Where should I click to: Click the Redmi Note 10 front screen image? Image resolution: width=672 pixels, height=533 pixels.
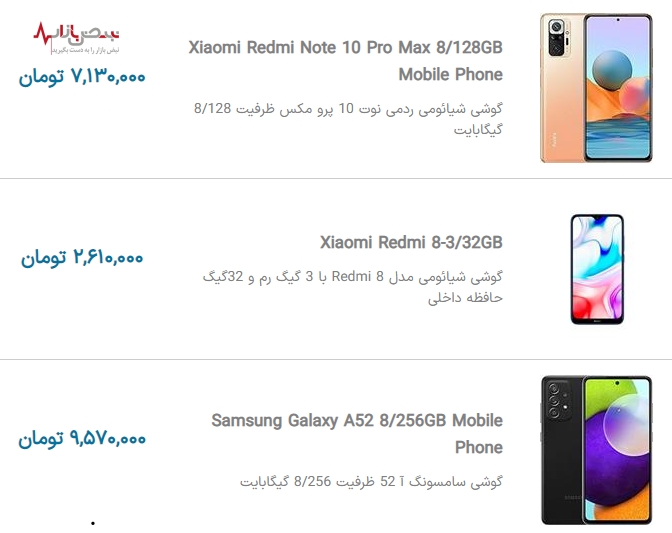[618, 88]
